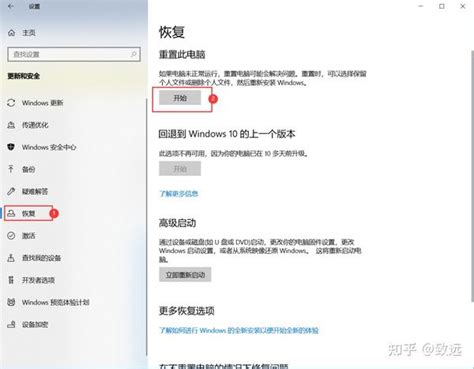Click the right-side vertical scrollbar
Image resolution: width=474 pixels, height=369 pixels.
472,177
